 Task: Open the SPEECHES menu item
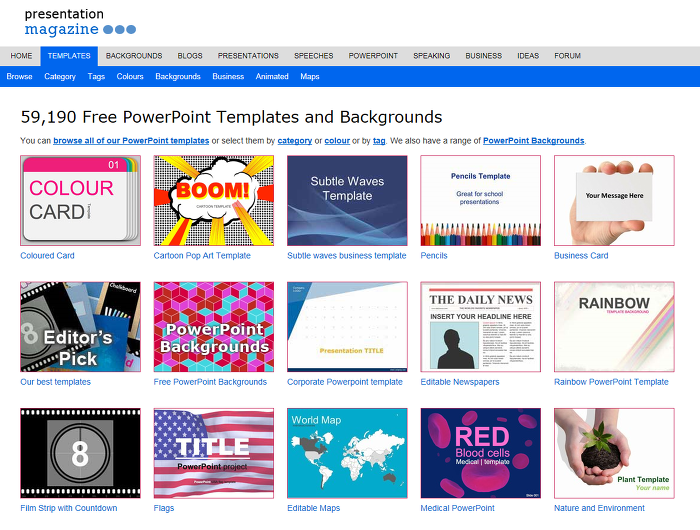coord(314,56)
